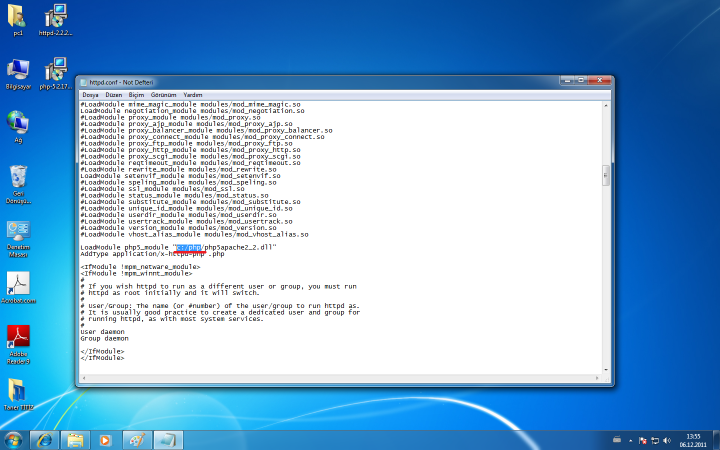
Task: Select the pc1 desktop icon
Action: coord(18,17)
